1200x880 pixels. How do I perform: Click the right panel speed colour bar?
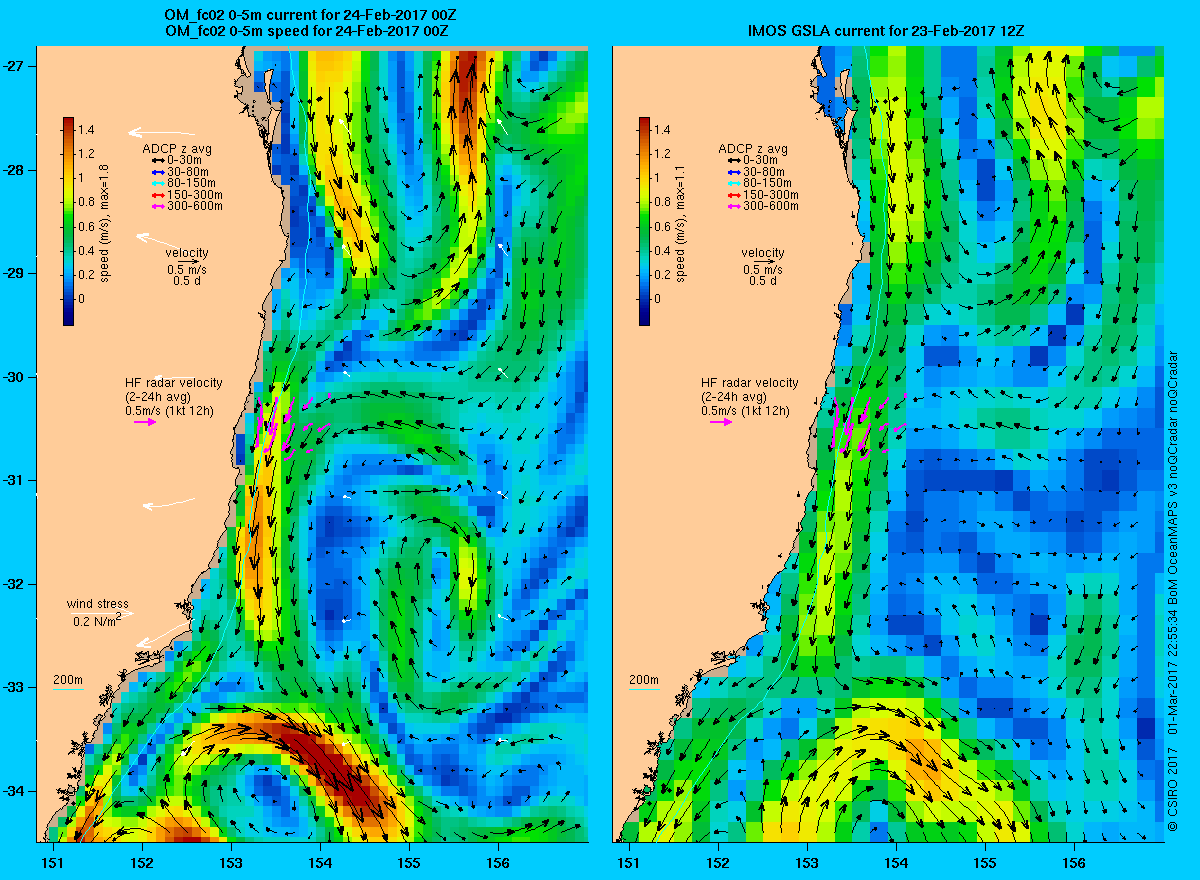[645, 221]
